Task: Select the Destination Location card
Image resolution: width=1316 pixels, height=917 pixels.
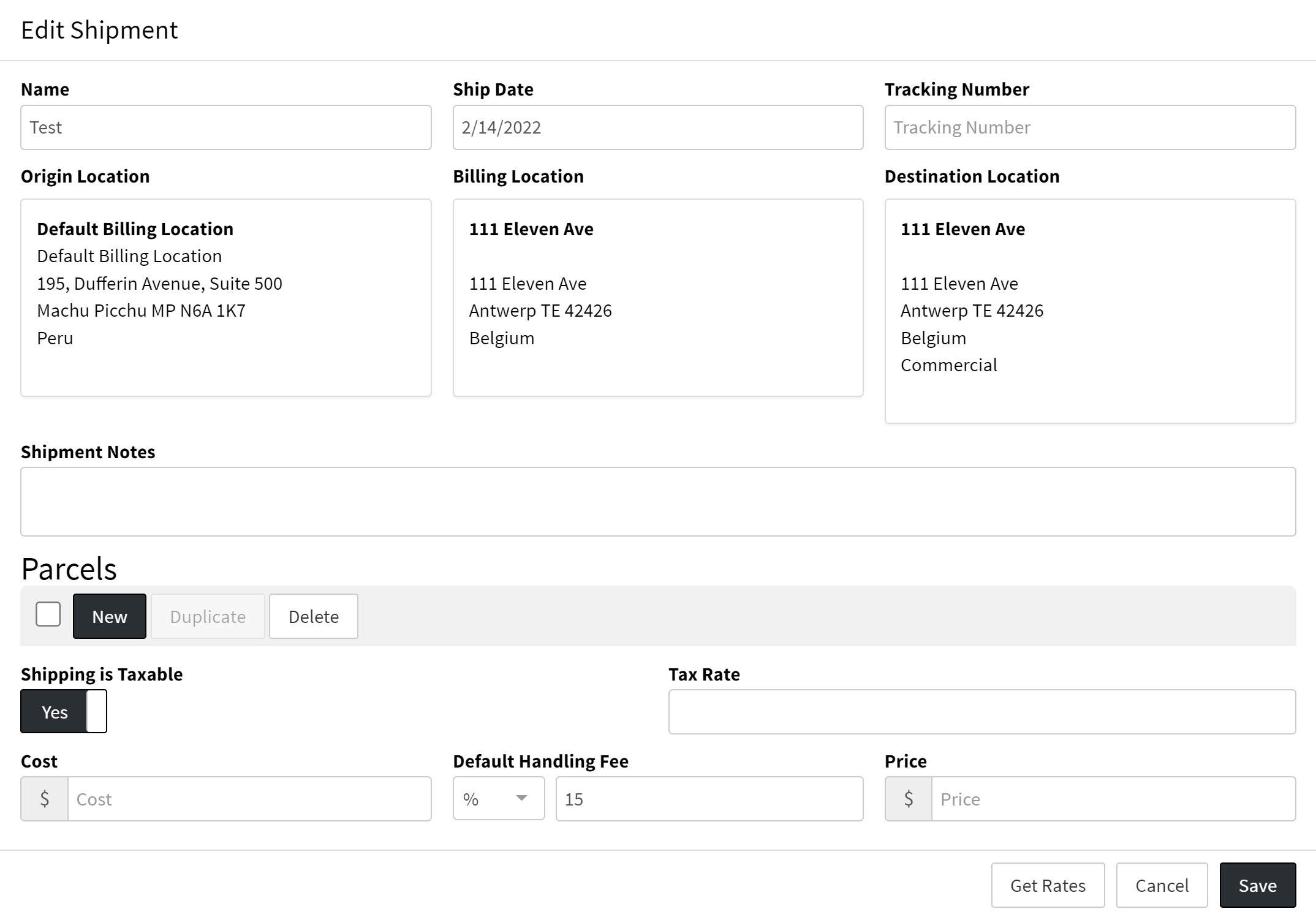Action: pos(1089,311)
